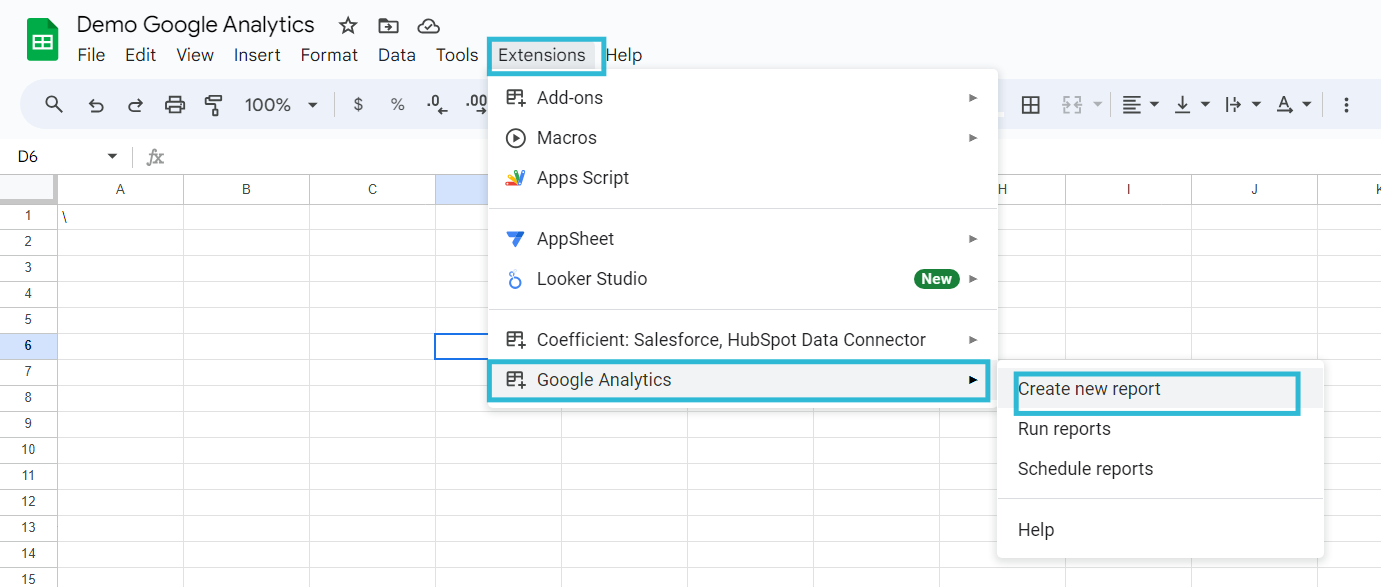Viewport: 1381px width, 587px height.
Task: Open the Help menu in menu bar
Action: (624, 55)
